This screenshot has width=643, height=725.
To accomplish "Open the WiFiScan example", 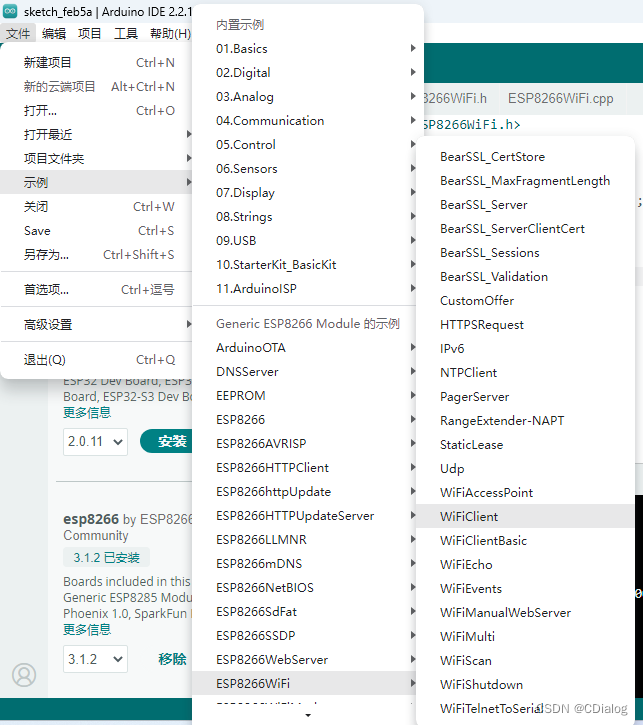I will [525, 661].
